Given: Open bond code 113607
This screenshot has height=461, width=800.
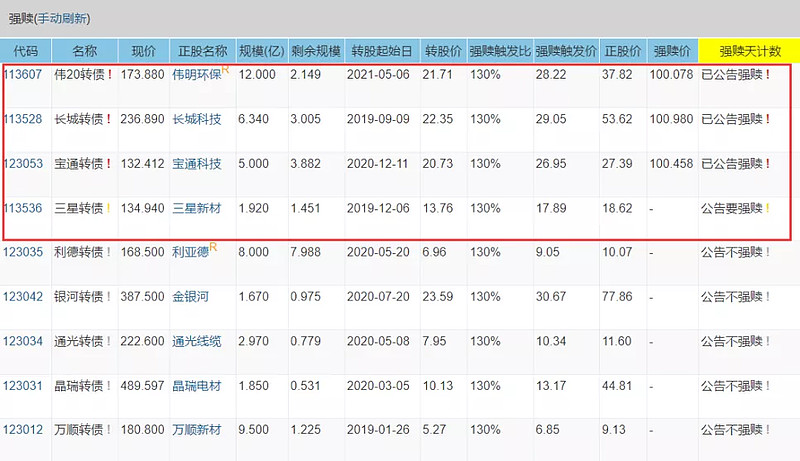Looking at the screenshot, I should click(22, 74).
